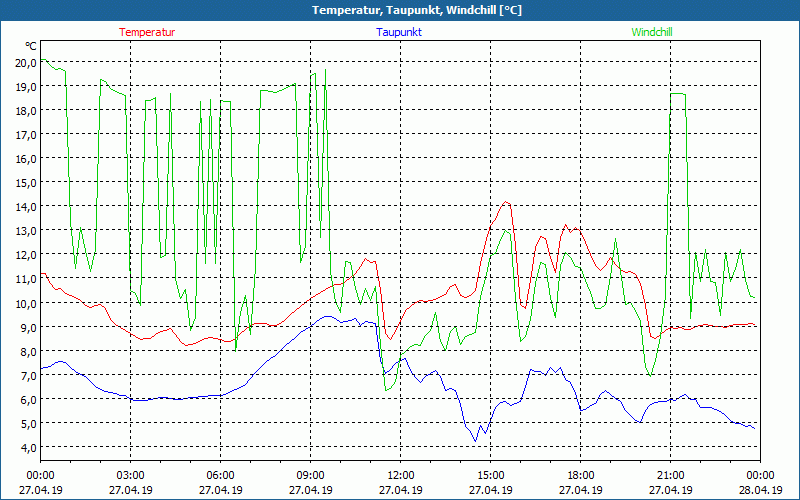Click the blue Taupunkt legend label
Screen dimensions: 800x500
[x=399, y=32]
